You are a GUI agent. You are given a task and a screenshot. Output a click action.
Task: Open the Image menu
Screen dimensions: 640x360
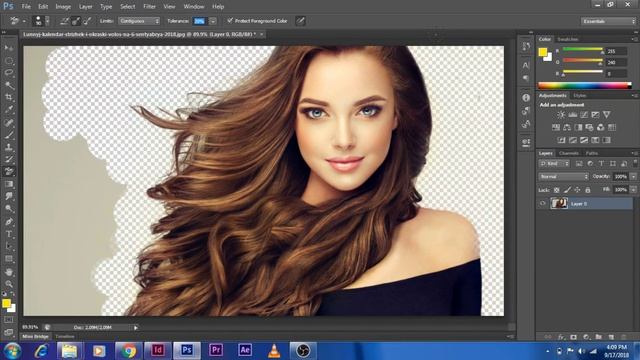[63, 7]
